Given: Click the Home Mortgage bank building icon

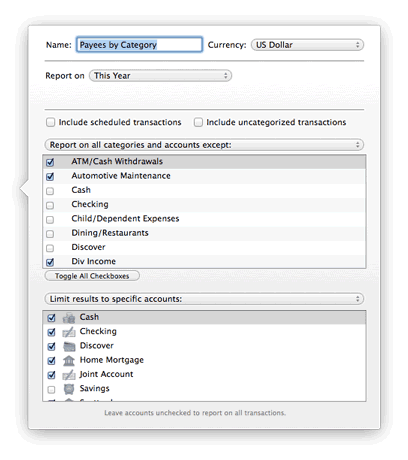Looking at the screenshot, I should click(69, 361).
